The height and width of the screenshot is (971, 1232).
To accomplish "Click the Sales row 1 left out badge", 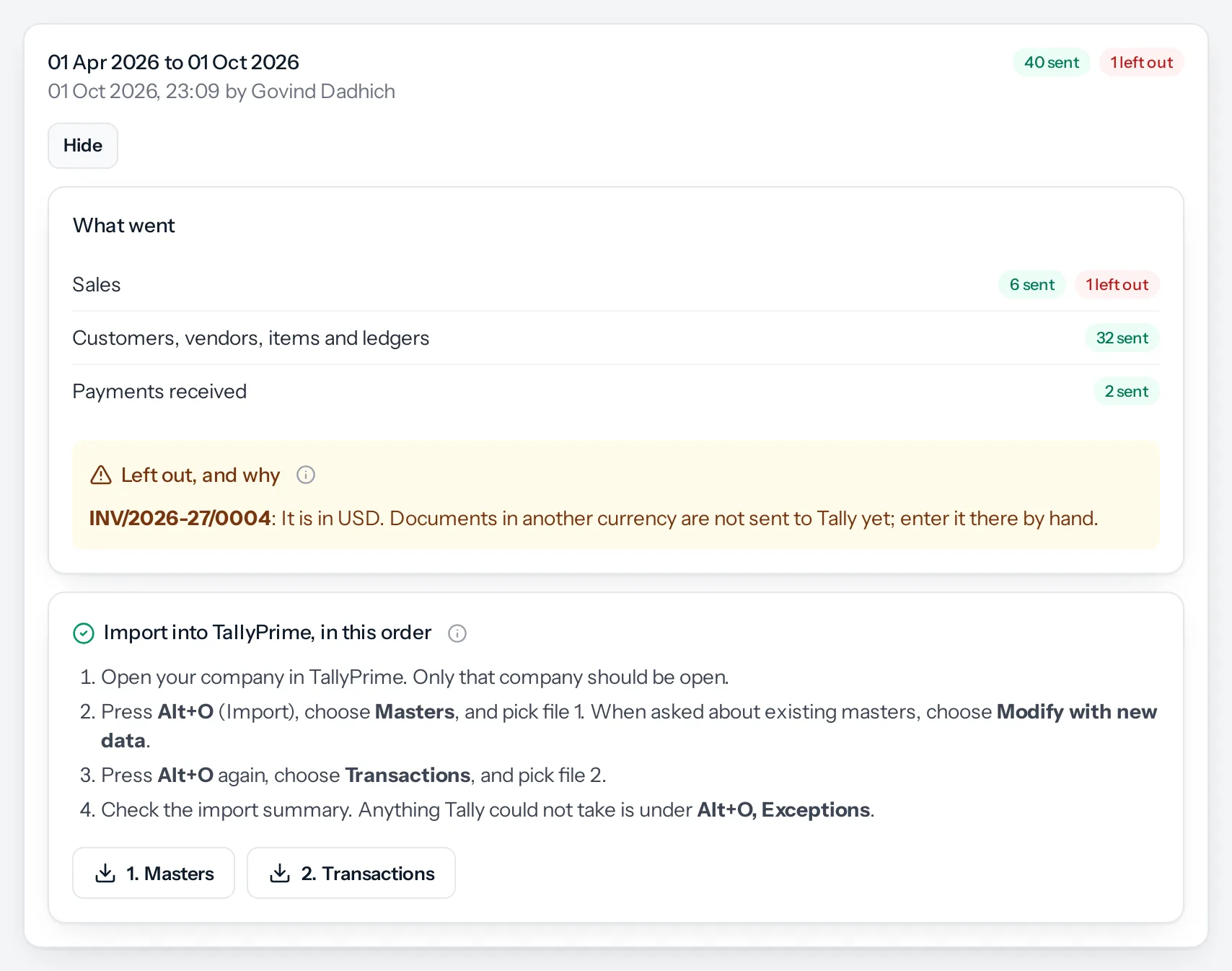I will (1117, 284).
